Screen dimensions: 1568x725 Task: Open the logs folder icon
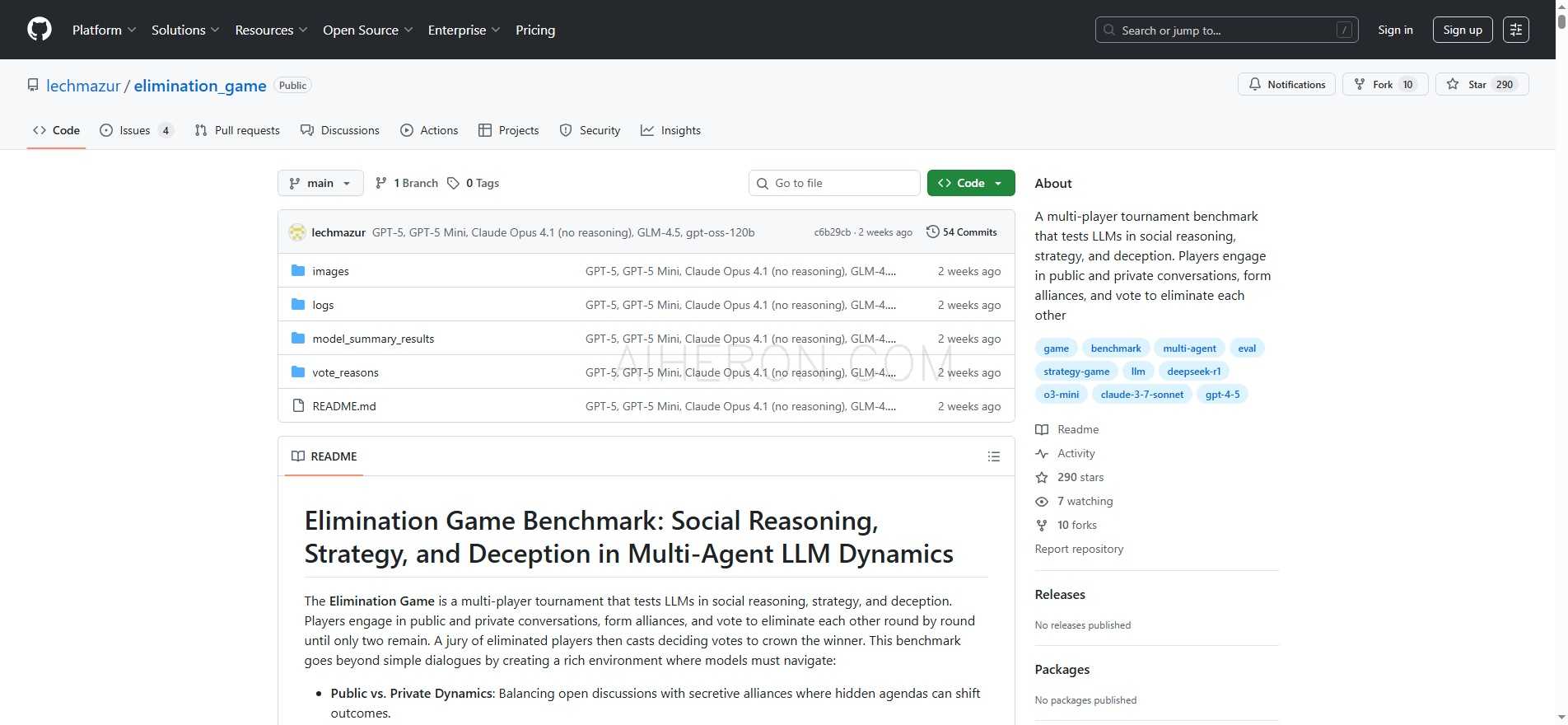click(298, 305)
